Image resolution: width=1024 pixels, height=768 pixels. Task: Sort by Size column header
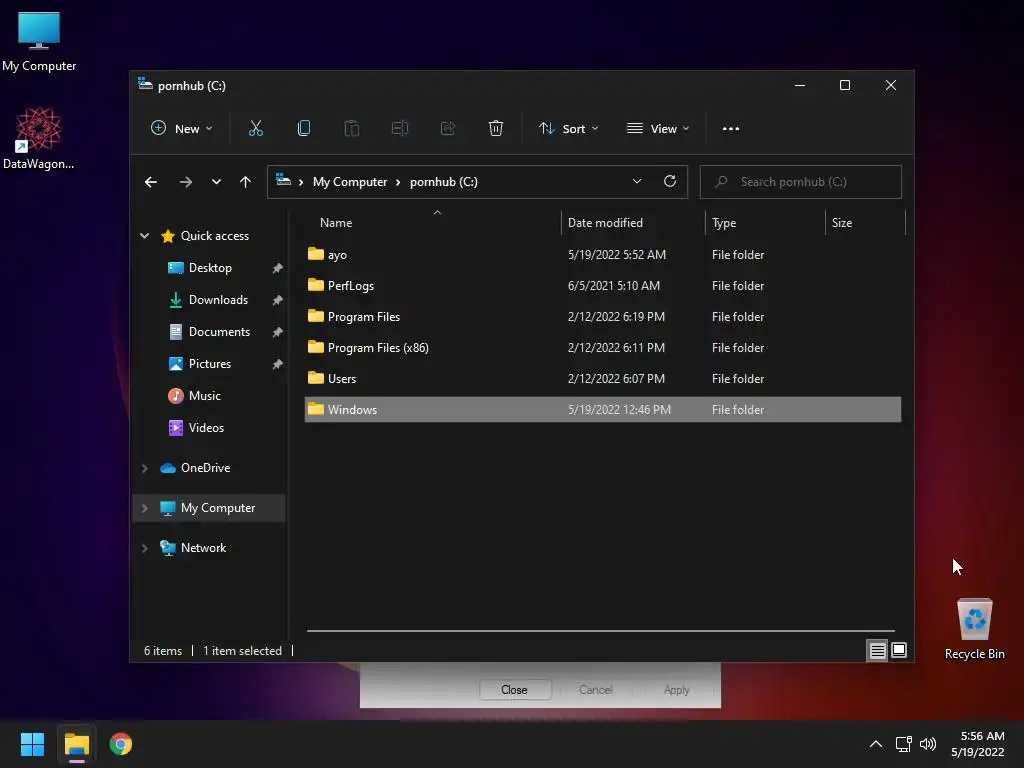[842, 223]
